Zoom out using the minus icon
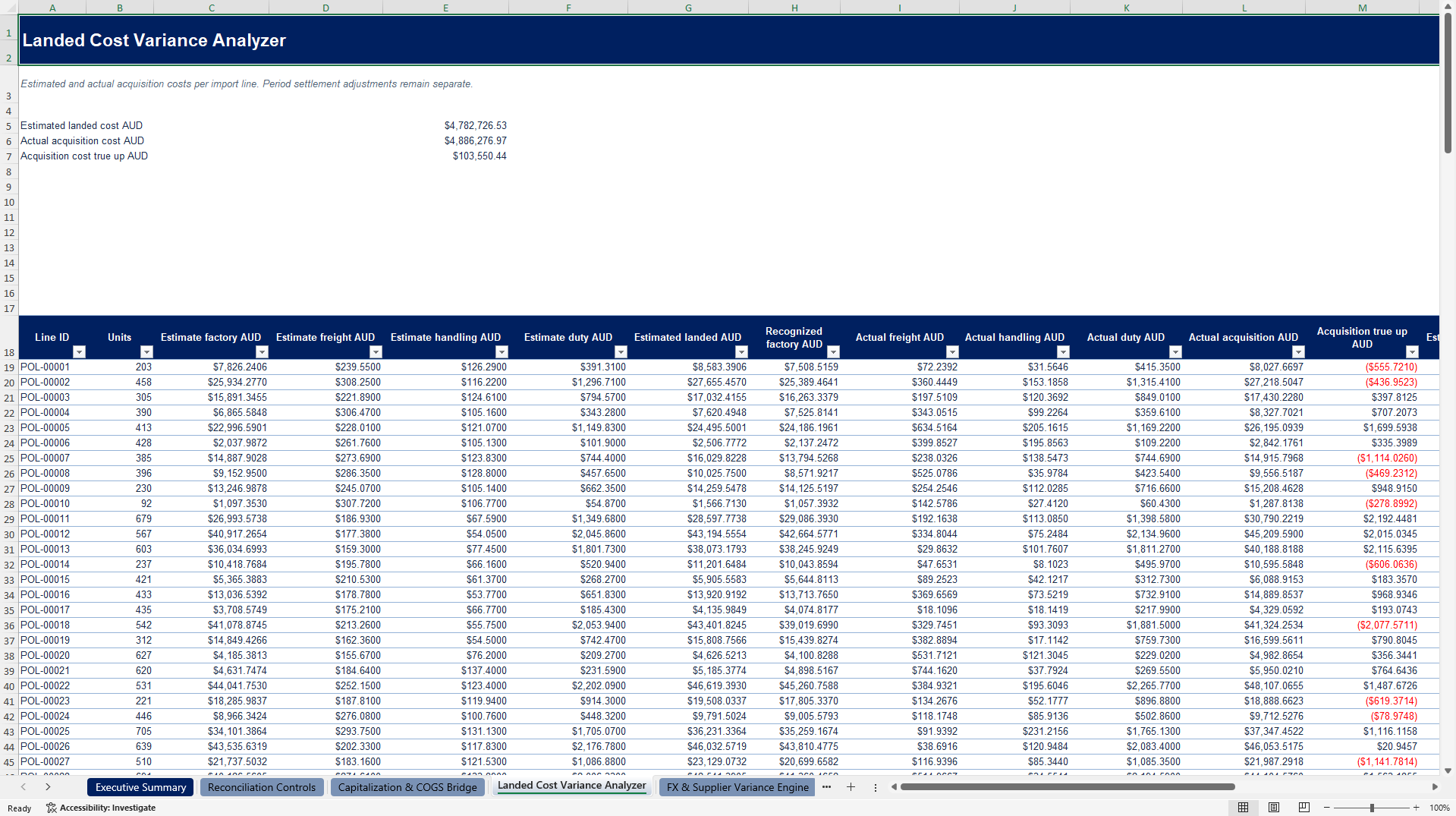The image size is (1456, 816). click(x=1326, y=808)
